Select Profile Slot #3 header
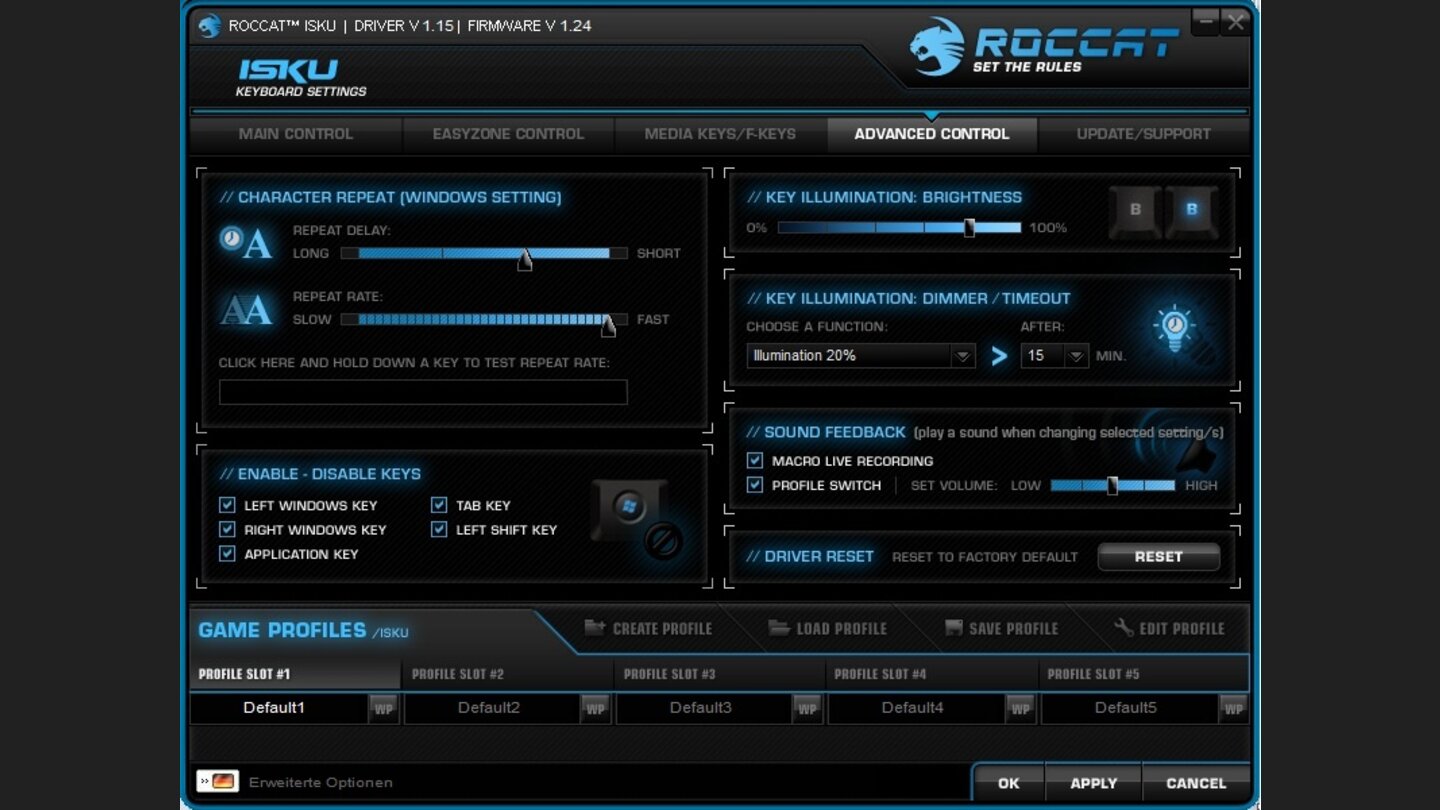 tap(719, 674)
